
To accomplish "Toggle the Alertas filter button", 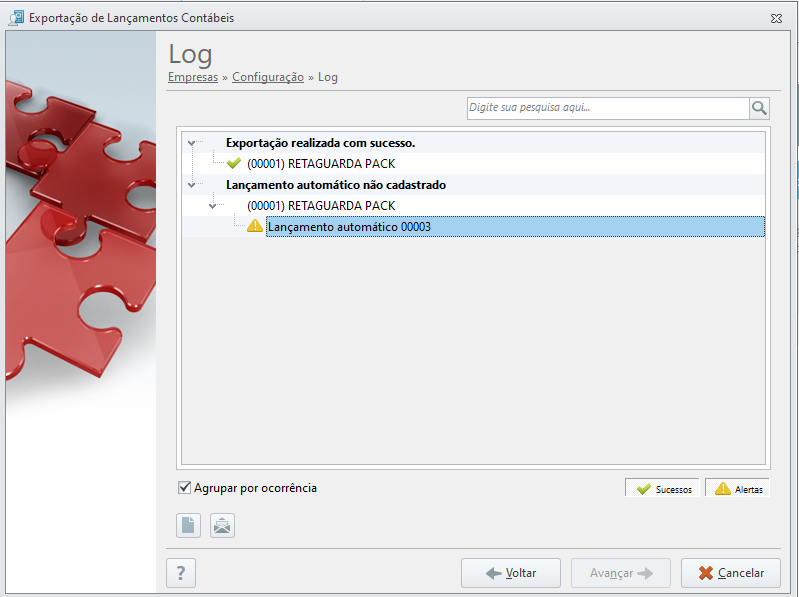I will (x=737, y=489).
